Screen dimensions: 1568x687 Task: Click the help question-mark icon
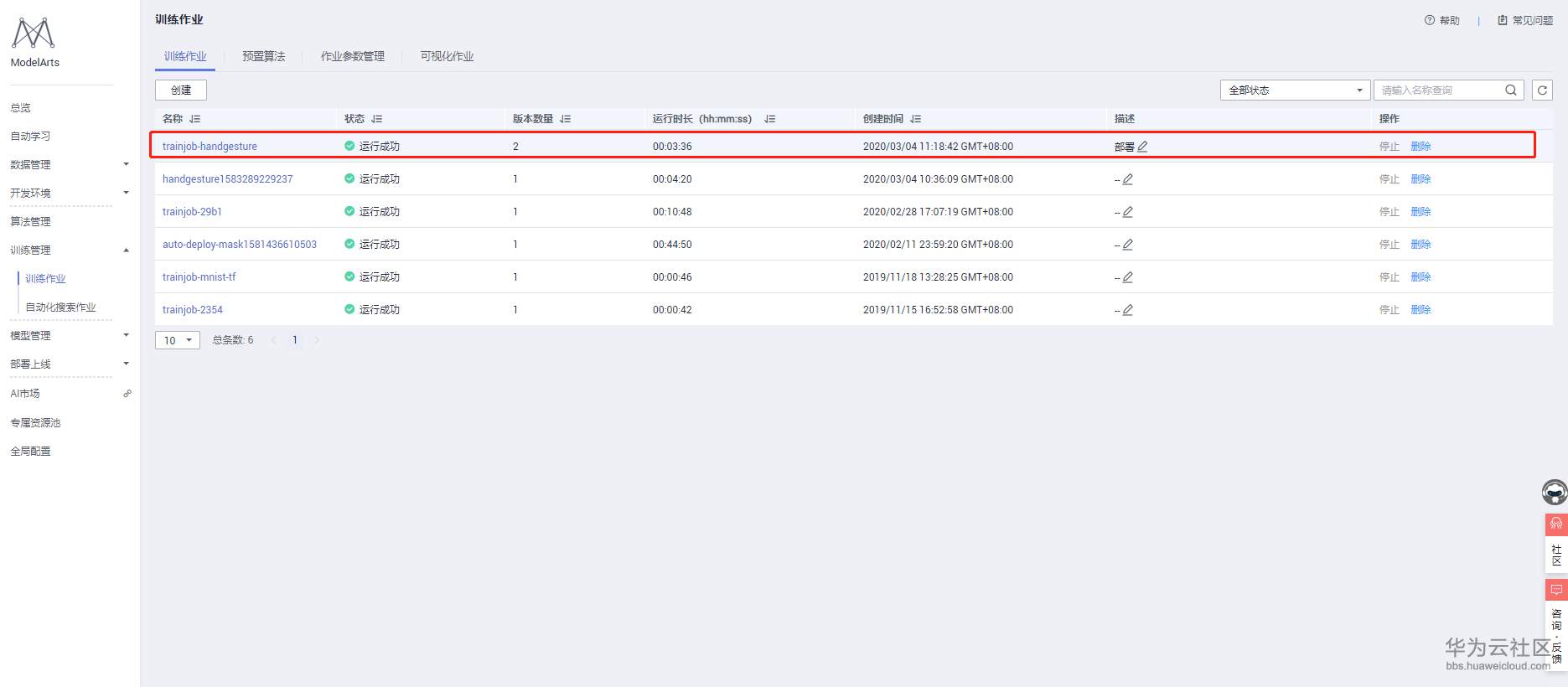point(1429,20)
